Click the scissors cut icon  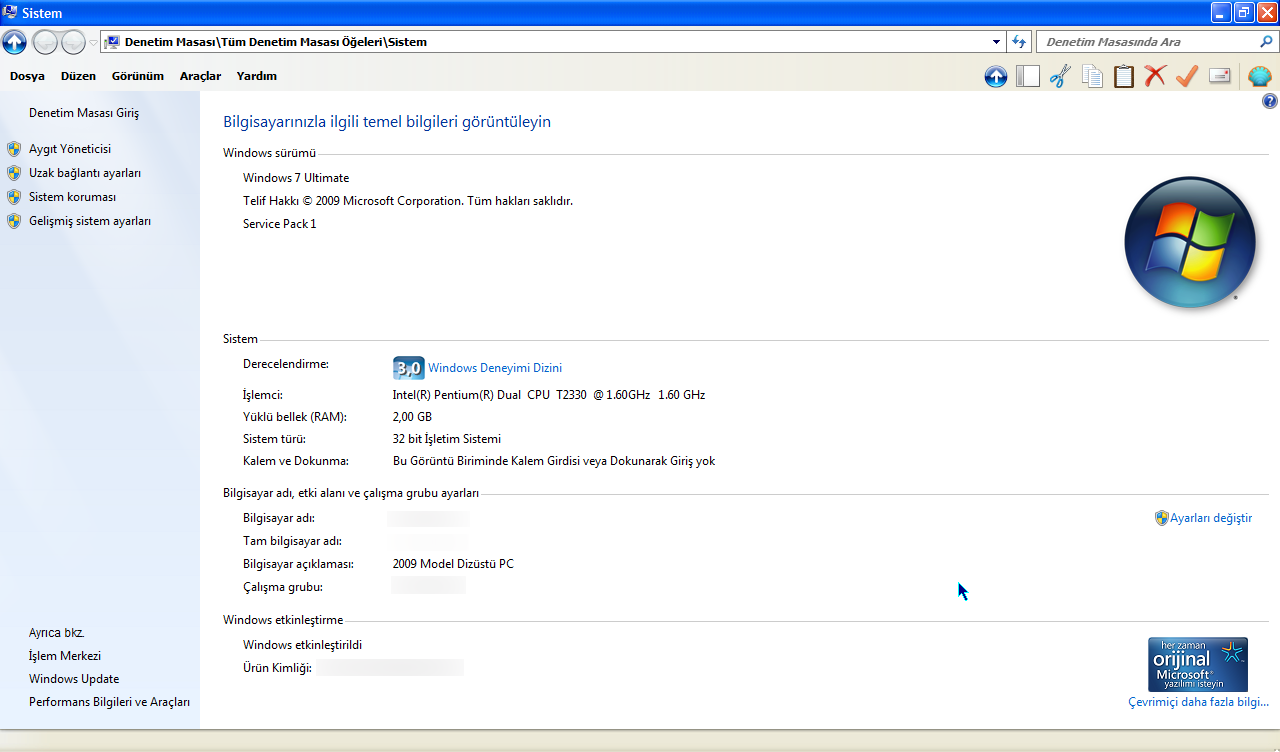click(1060, 76)
